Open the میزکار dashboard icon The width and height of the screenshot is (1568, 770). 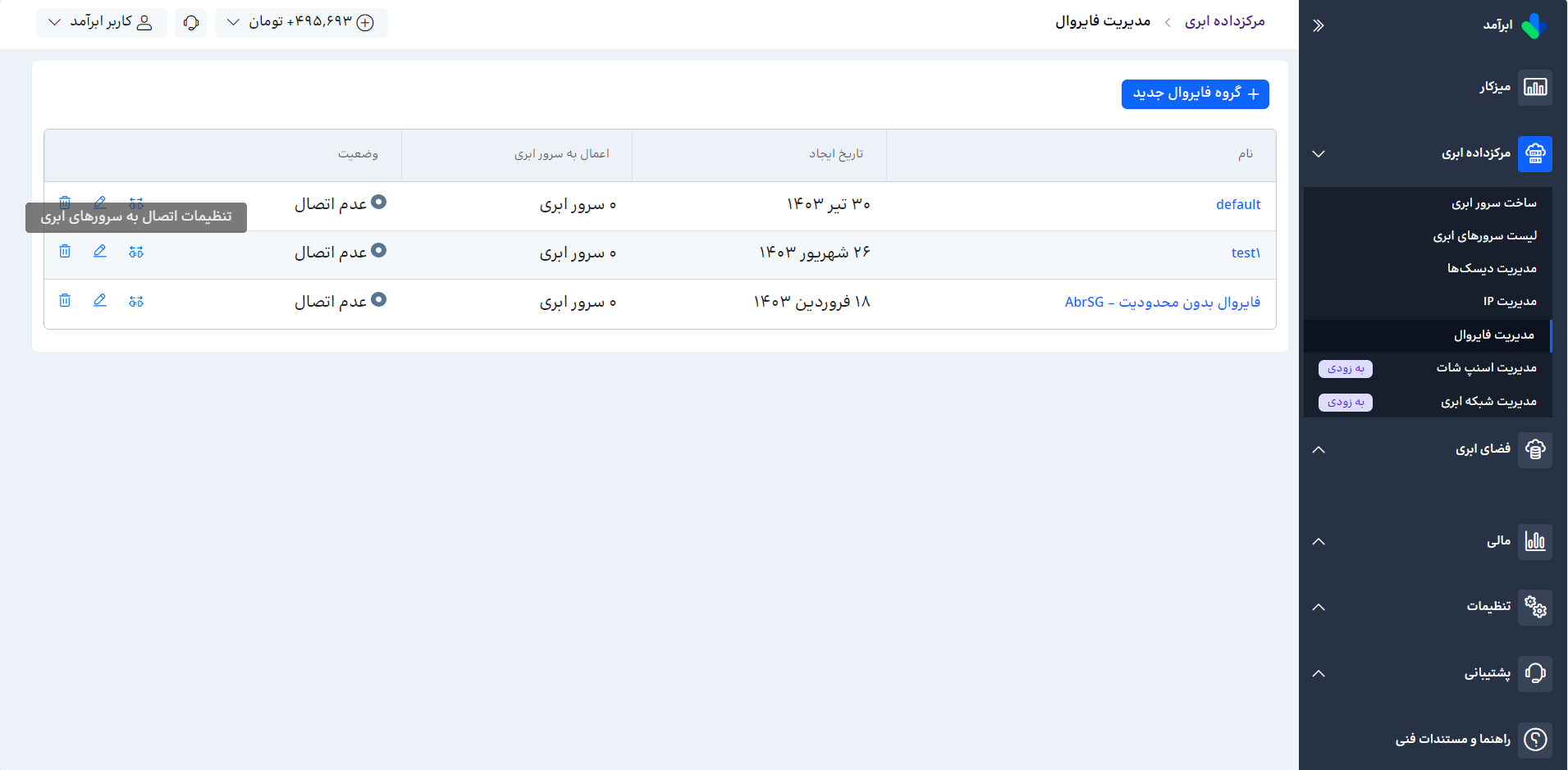click(x=1534, y=87)
